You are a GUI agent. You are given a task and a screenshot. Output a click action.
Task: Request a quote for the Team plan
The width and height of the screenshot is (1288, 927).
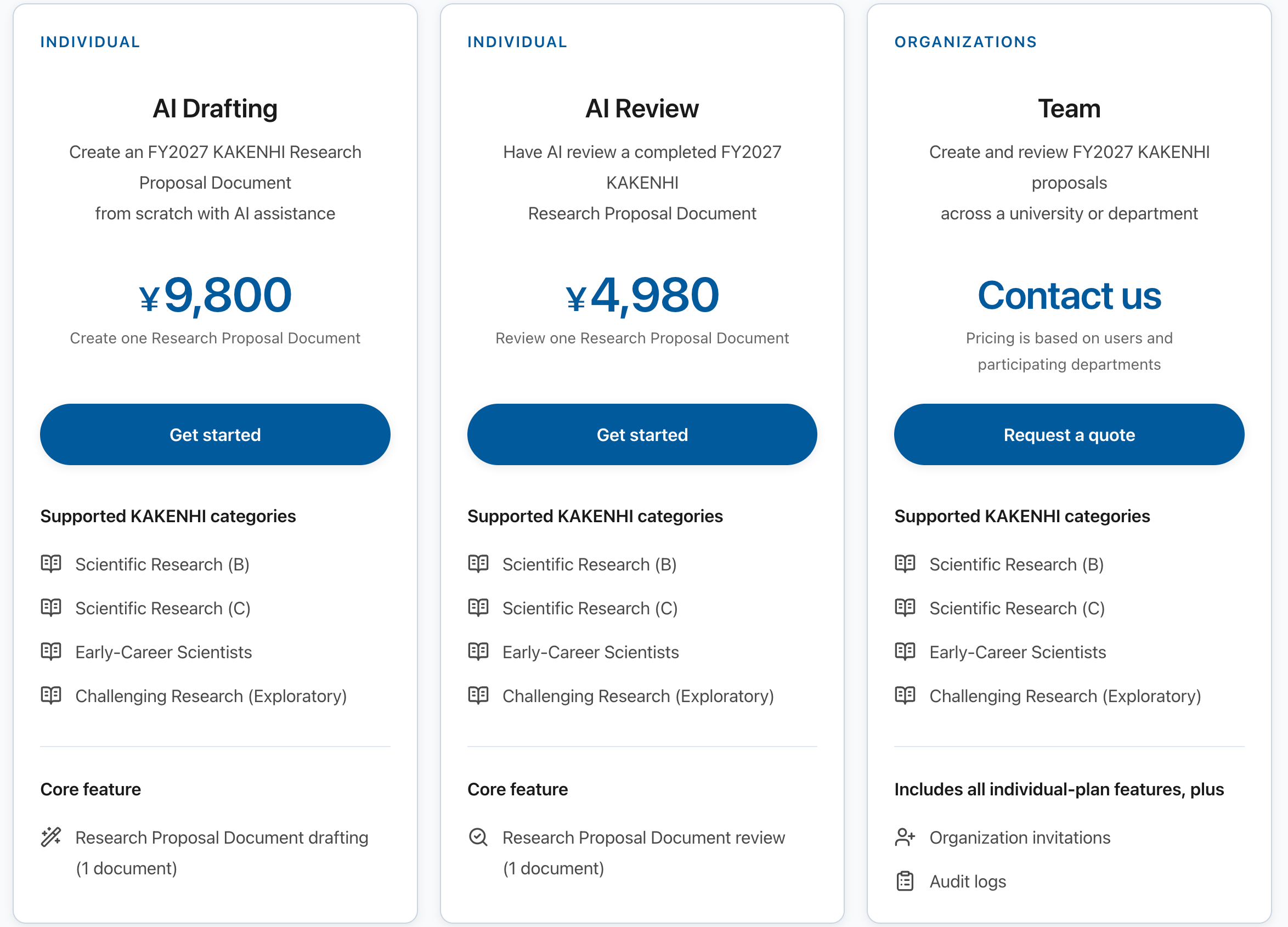(x=1069, y=434)
